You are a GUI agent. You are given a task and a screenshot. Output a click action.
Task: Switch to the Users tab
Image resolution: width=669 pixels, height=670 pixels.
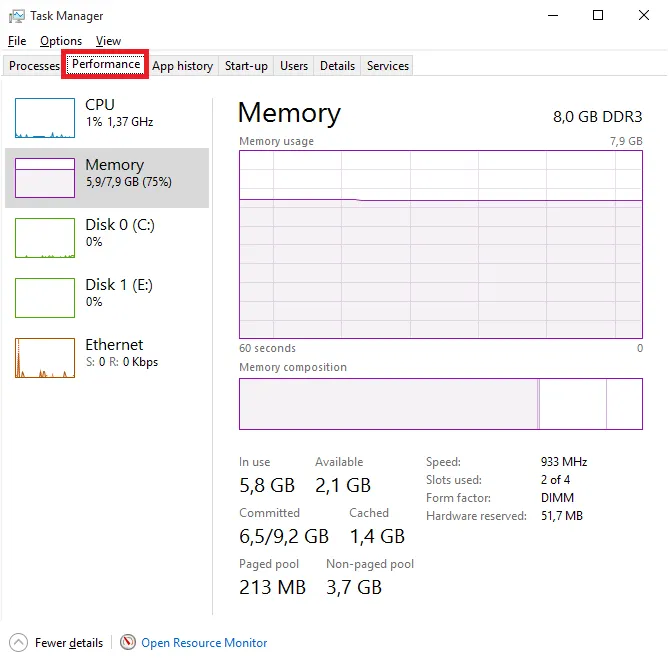(x=294, y=66)
